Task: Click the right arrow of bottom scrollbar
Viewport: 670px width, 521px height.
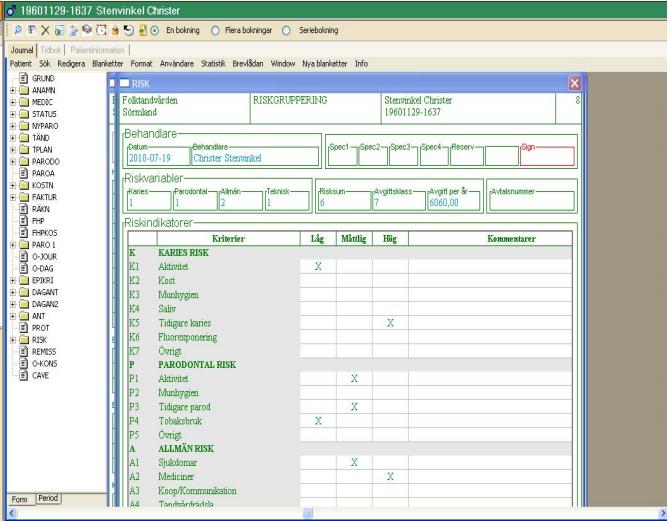Action: [663, 513]
